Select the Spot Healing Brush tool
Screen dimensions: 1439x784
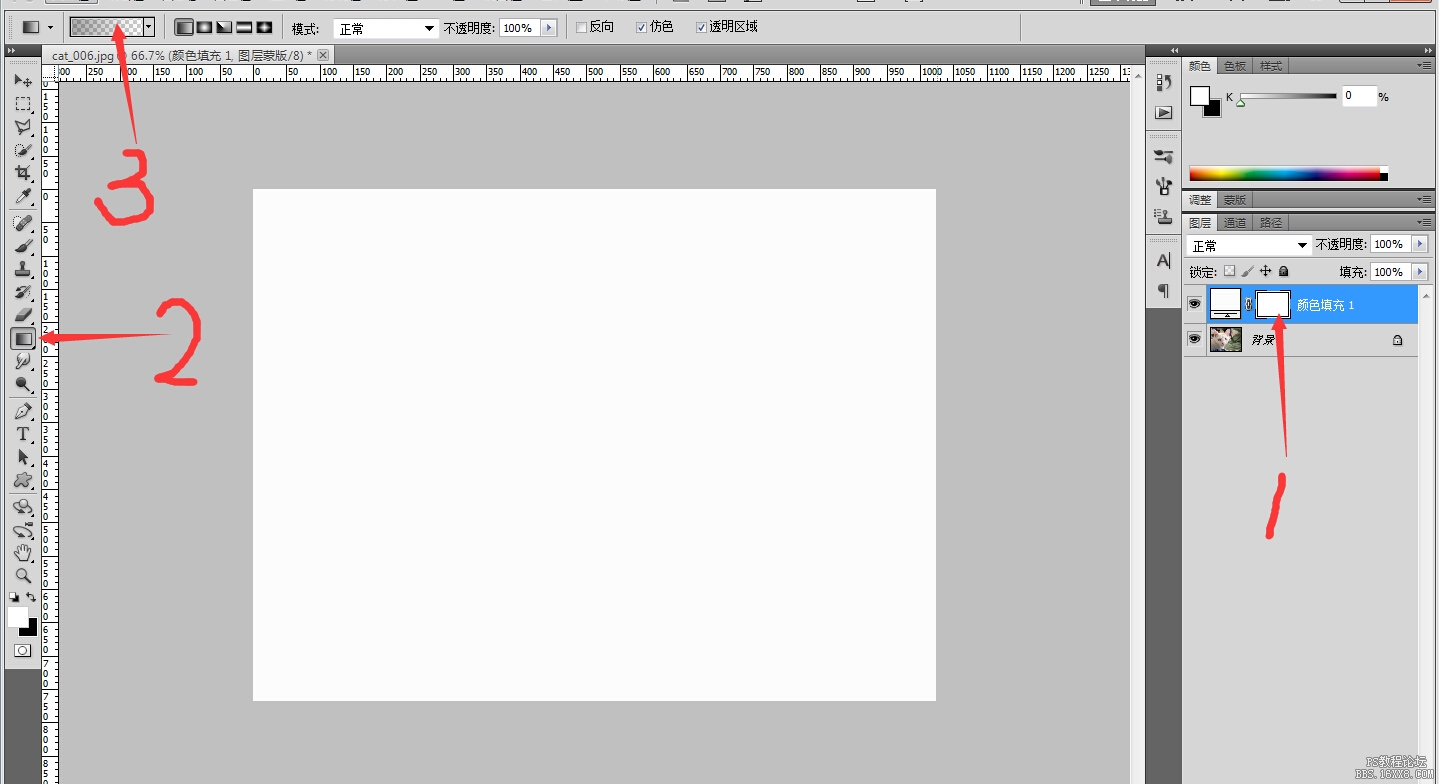(x=23, y=222)
